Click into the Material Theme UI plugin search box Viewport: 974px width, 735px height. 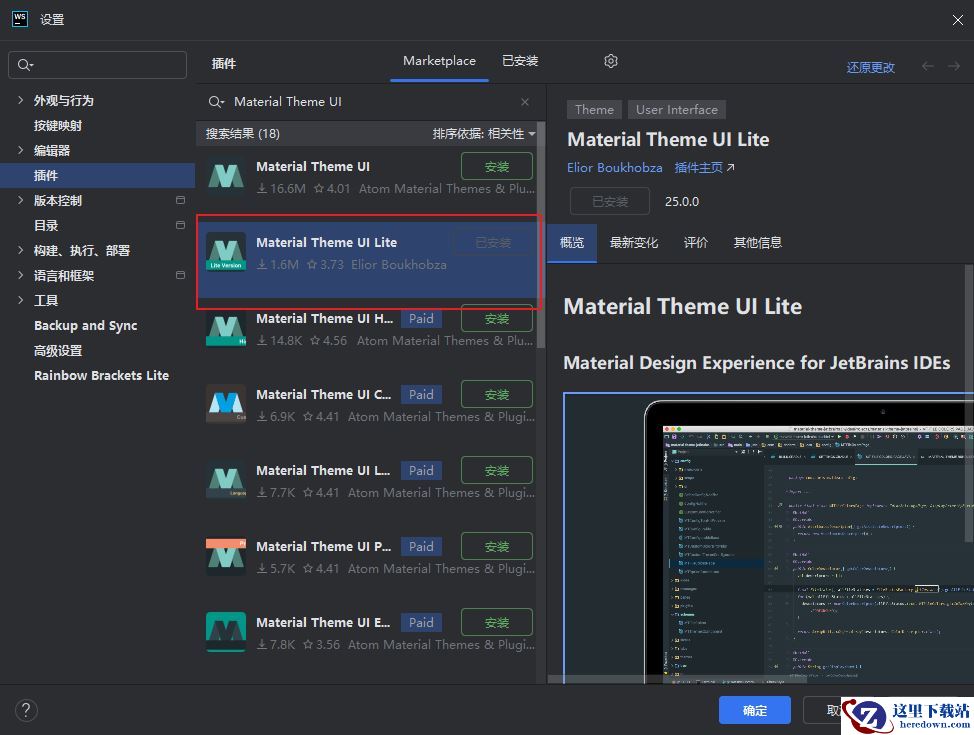pos(373,102)
